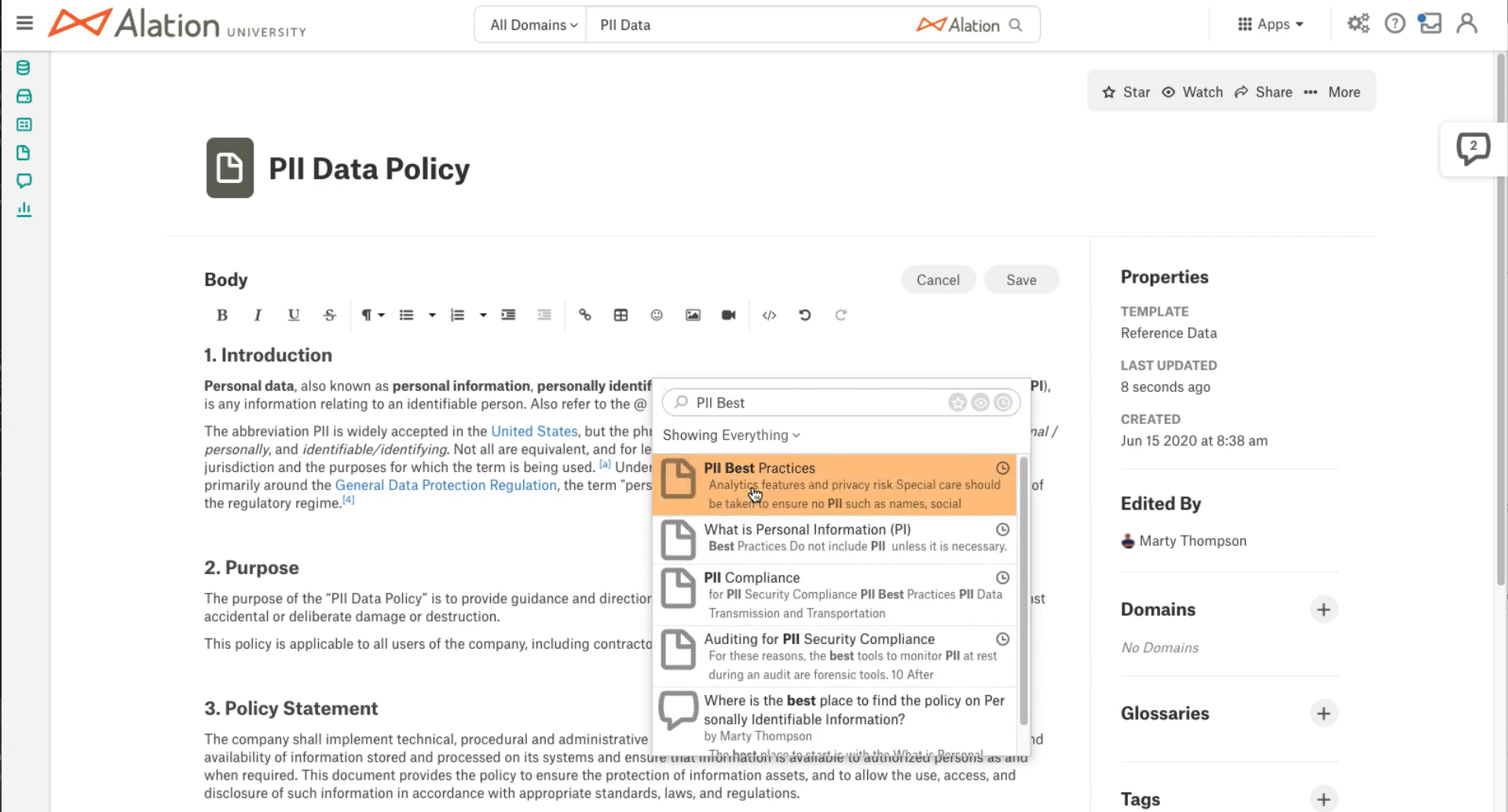Open the help question mark icon

pos(1395,24)
